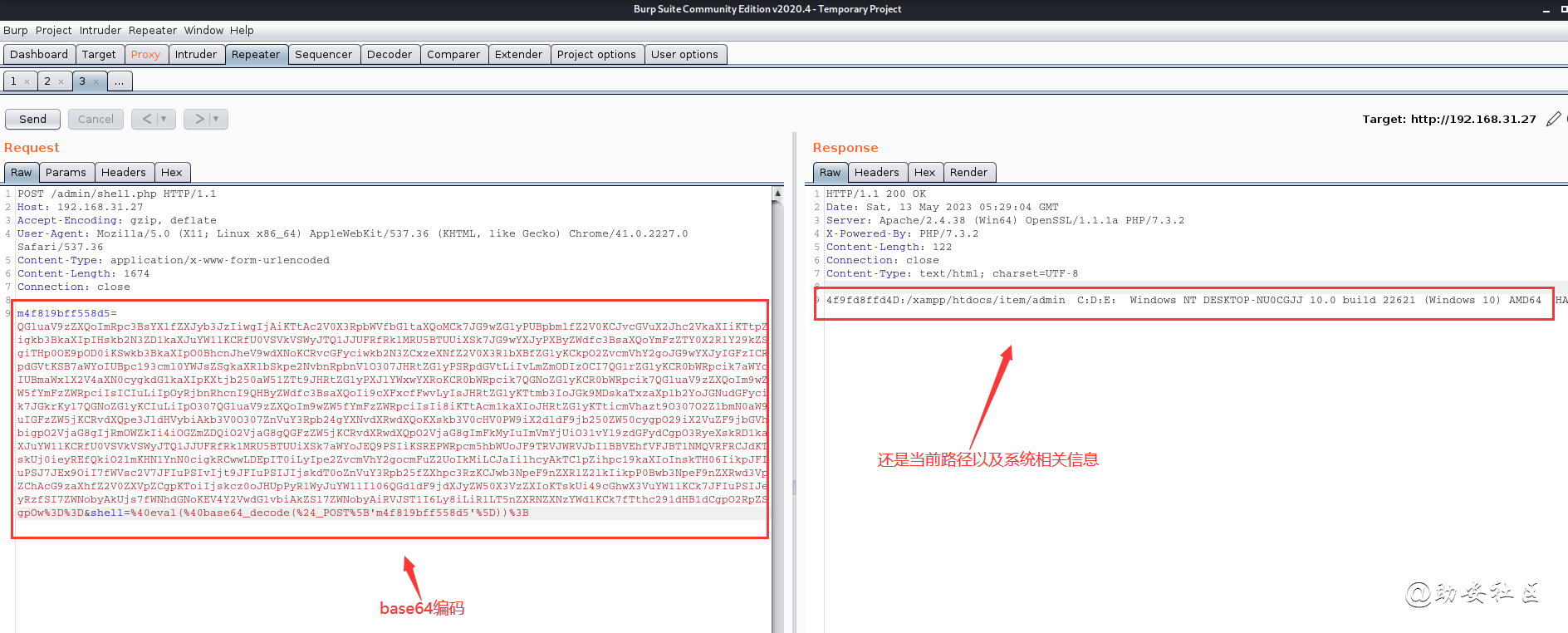Click the Content-Length: 122 response header
The image size is (1568, 633).
point(889,247)
